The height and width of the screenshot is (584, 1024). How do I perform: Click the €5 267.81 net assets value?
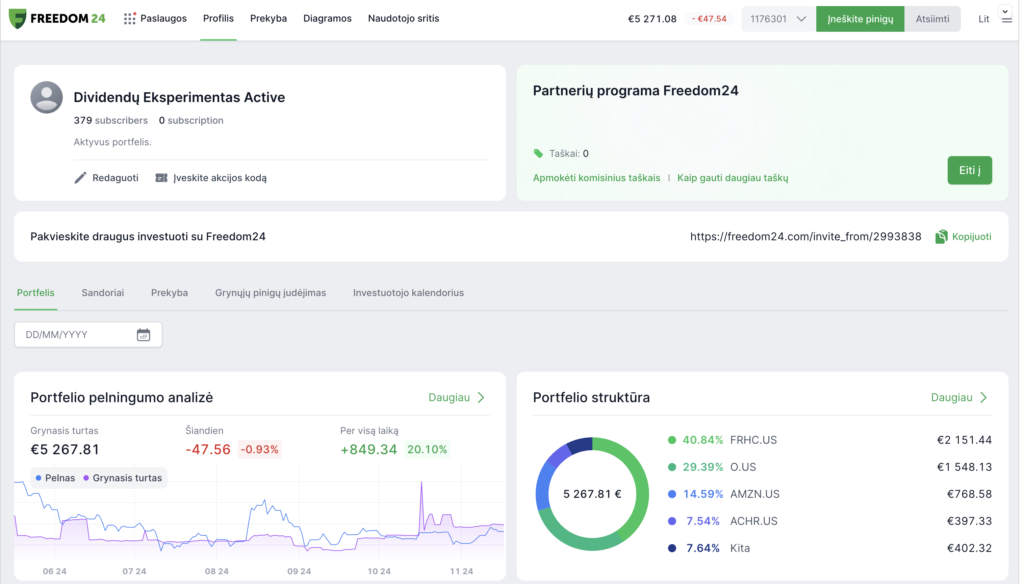pyautogui.click(x=65, y=449)
